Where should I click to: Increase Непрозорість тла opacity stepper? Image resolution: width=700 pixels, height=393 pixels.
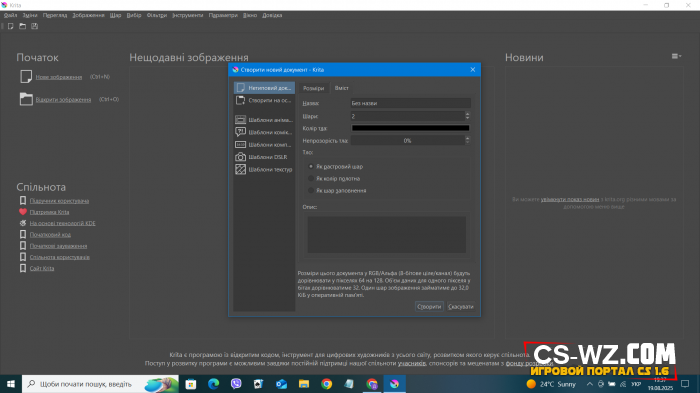tap(467, 138)
